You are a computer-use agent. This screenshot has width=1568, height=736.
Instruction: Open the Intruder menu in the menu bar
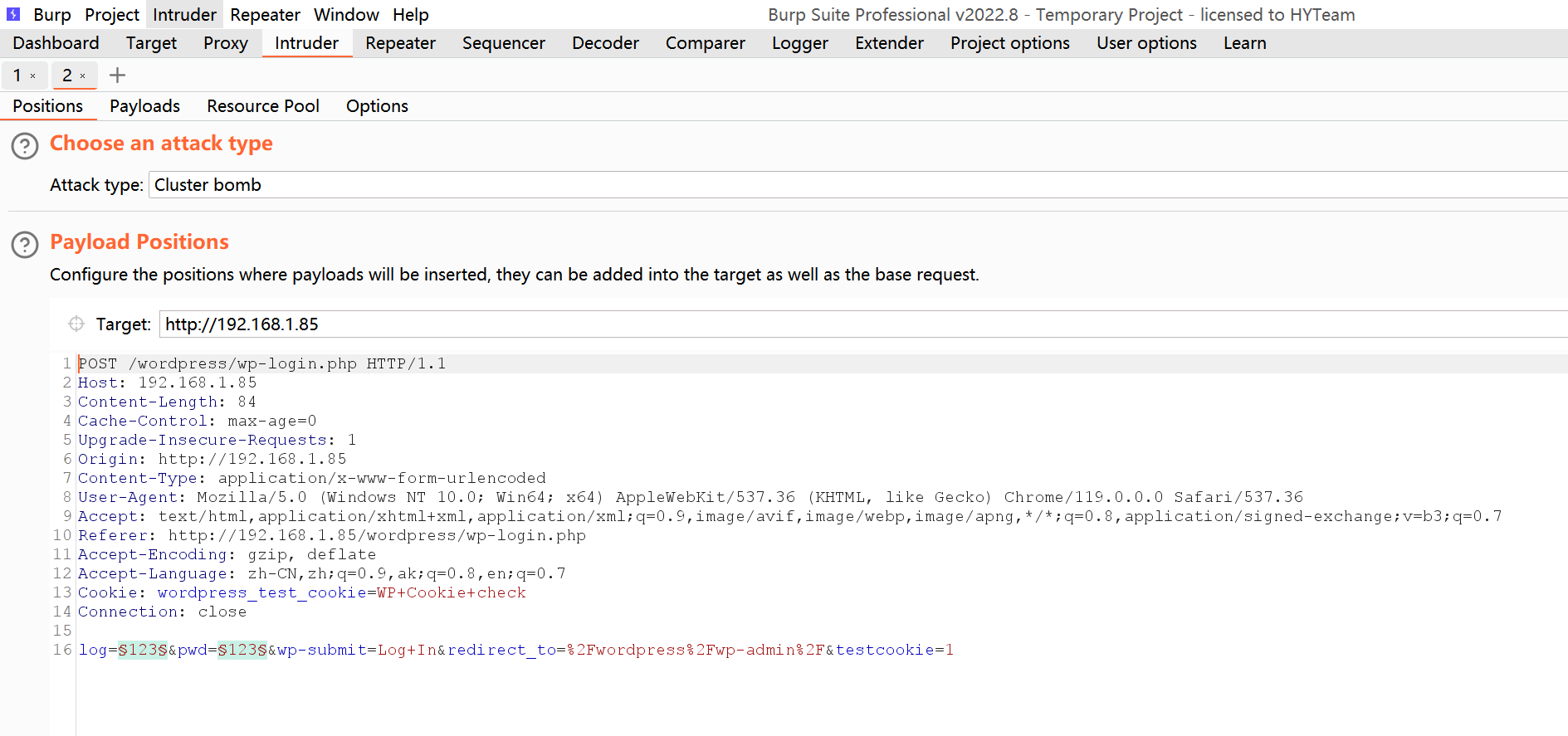coord(184,14)
